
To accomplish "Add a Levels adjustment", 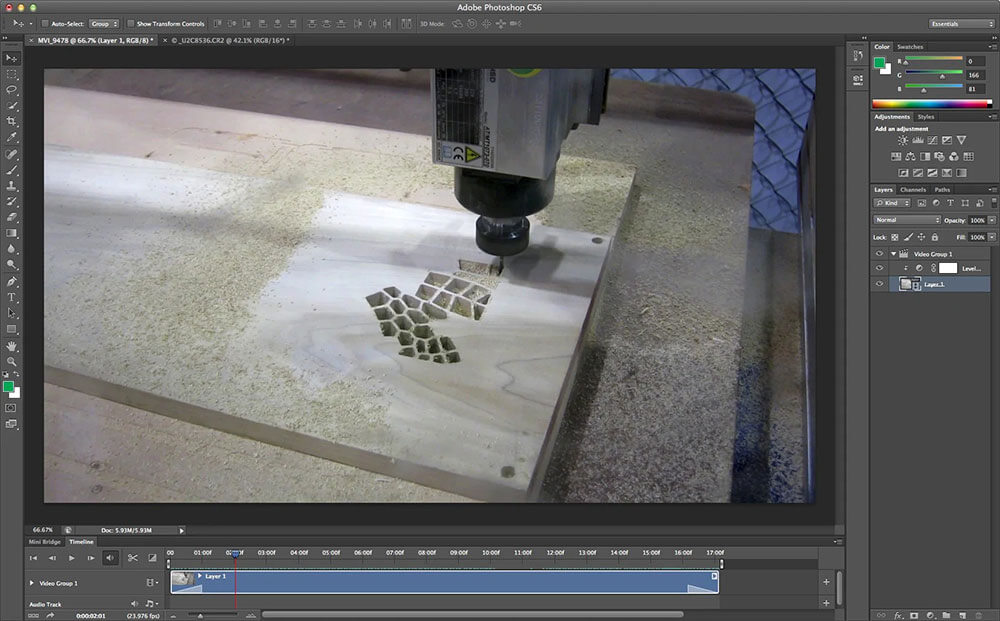I will click(x=918, y=140).
